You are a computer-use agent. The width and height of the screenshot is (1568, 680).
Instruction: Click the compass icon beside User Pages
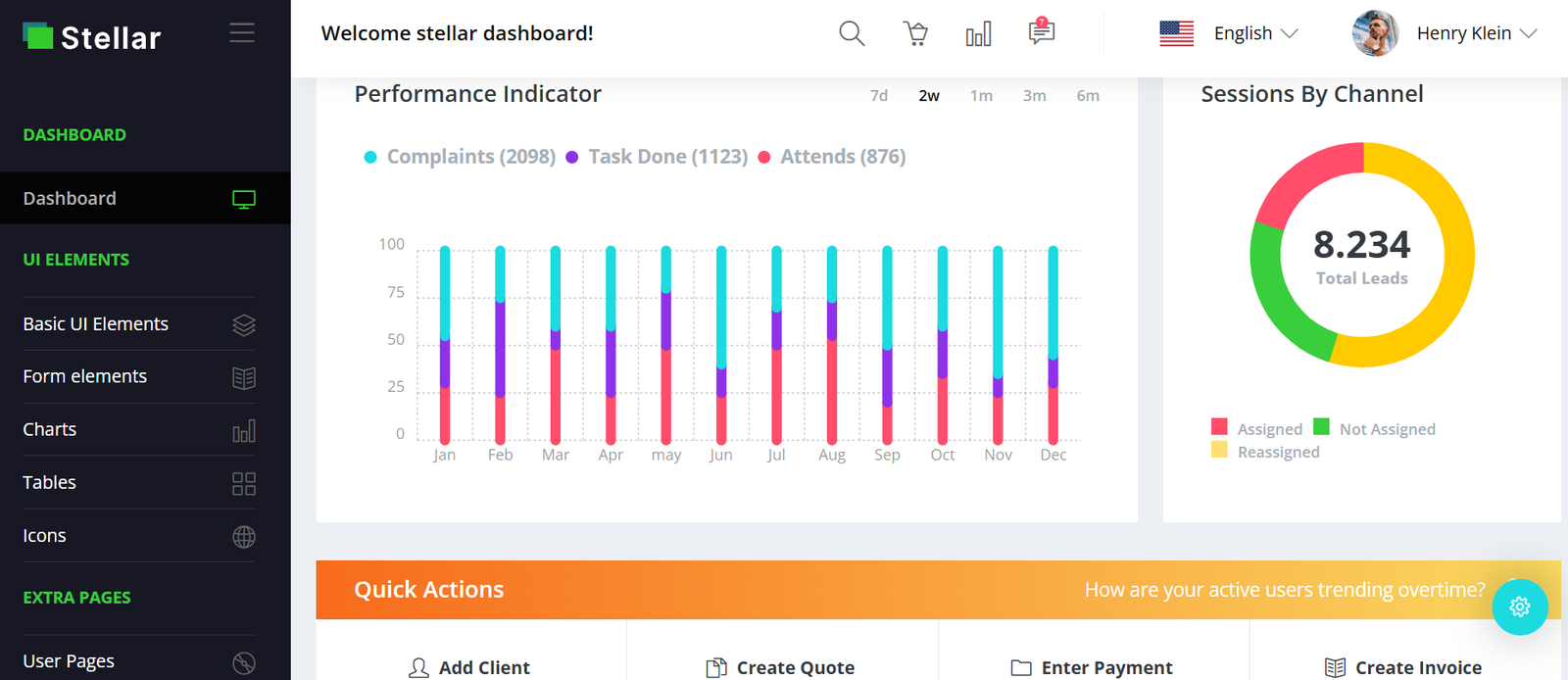point(244,662)
